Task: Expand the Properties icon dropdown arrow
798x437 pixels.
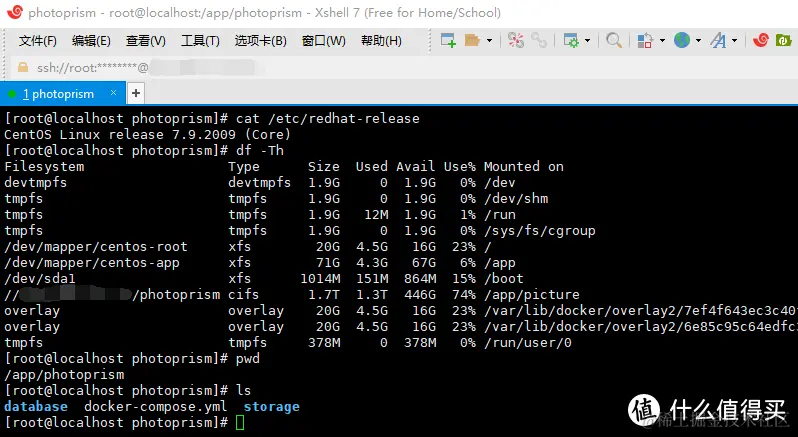Action: (587, 40)
